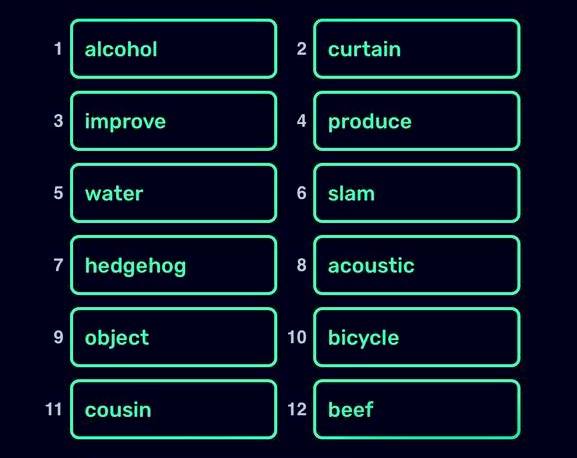Select the produce word field
Image resolution: width=577 pixels, height=458 pixels.
[x=417, y=121]
